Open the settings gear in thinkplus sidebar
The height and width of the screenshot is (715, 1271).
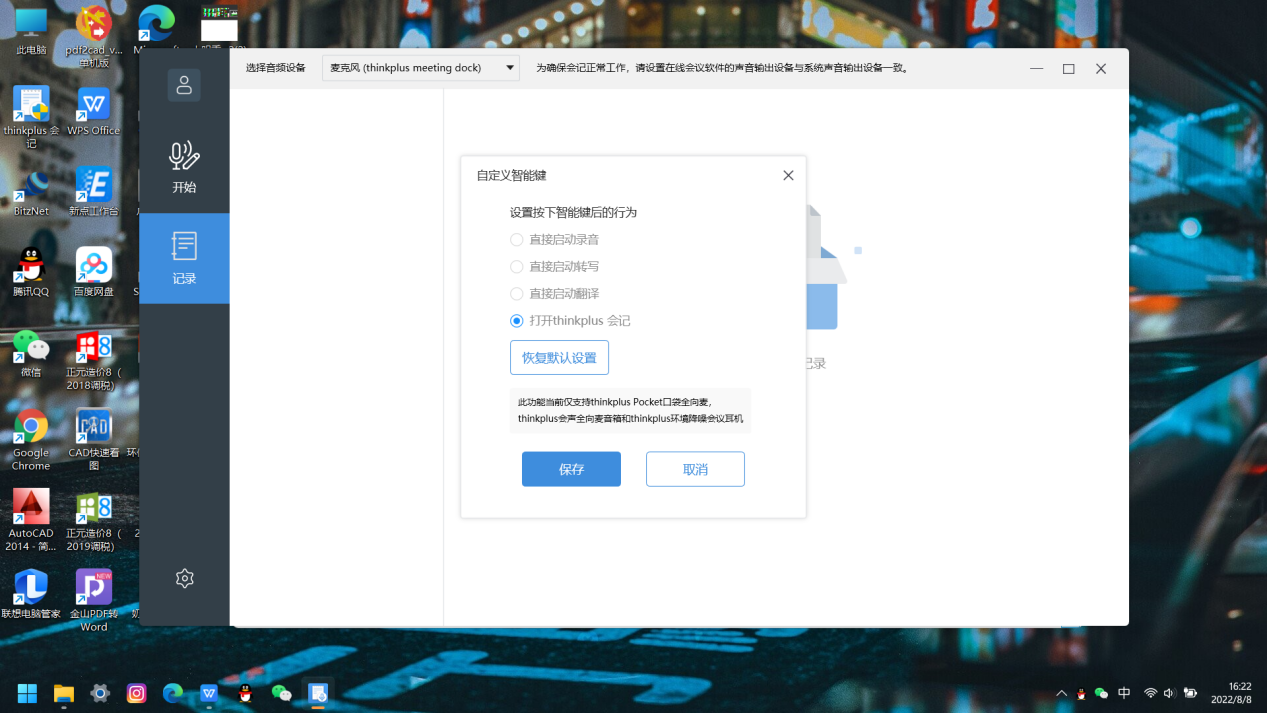(184, 580)
